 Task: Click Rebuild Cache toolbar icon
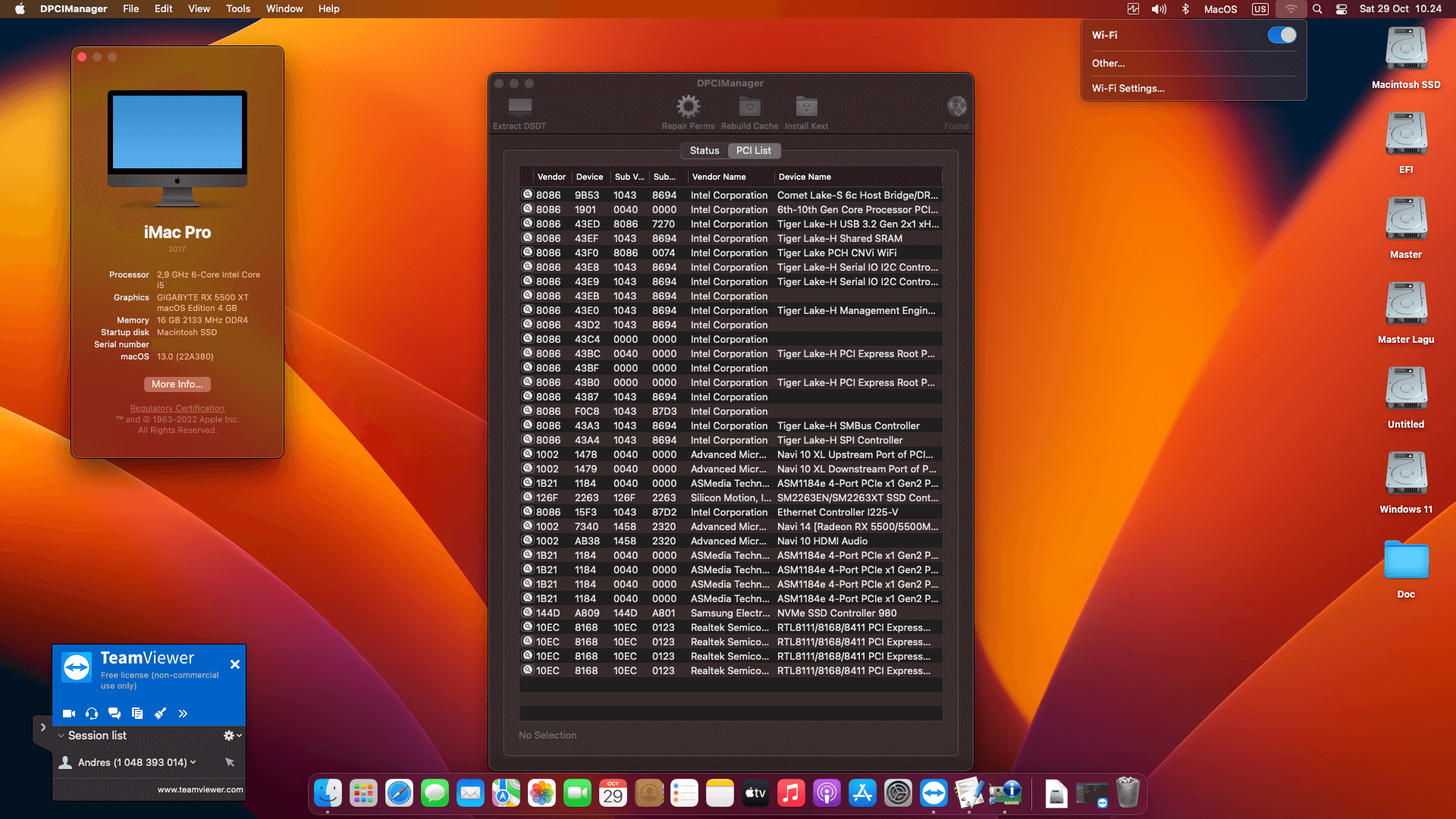(749, 106)
